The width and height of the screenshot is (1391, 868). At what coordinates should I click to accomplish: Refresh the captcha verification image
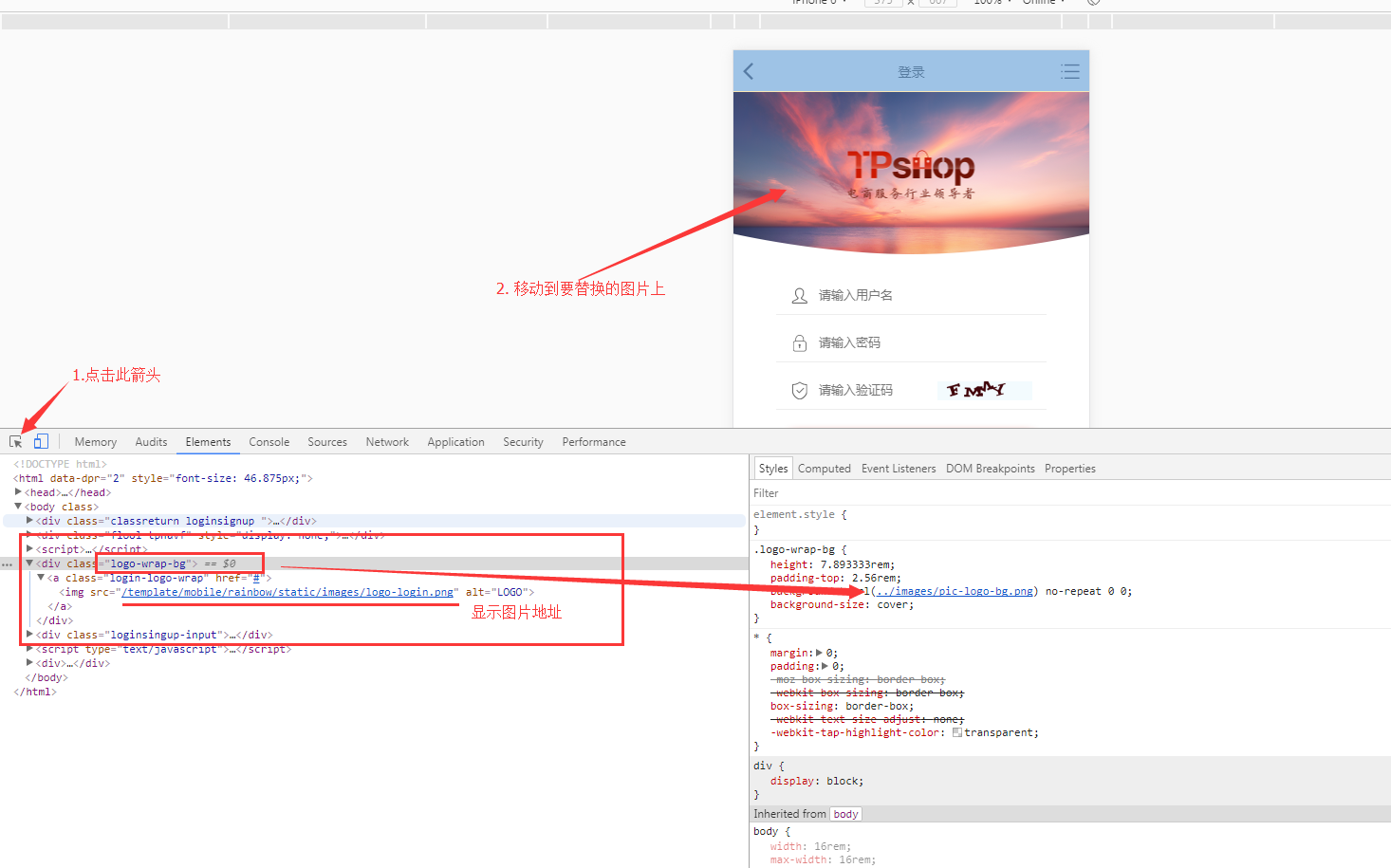[x=983, y=390]
